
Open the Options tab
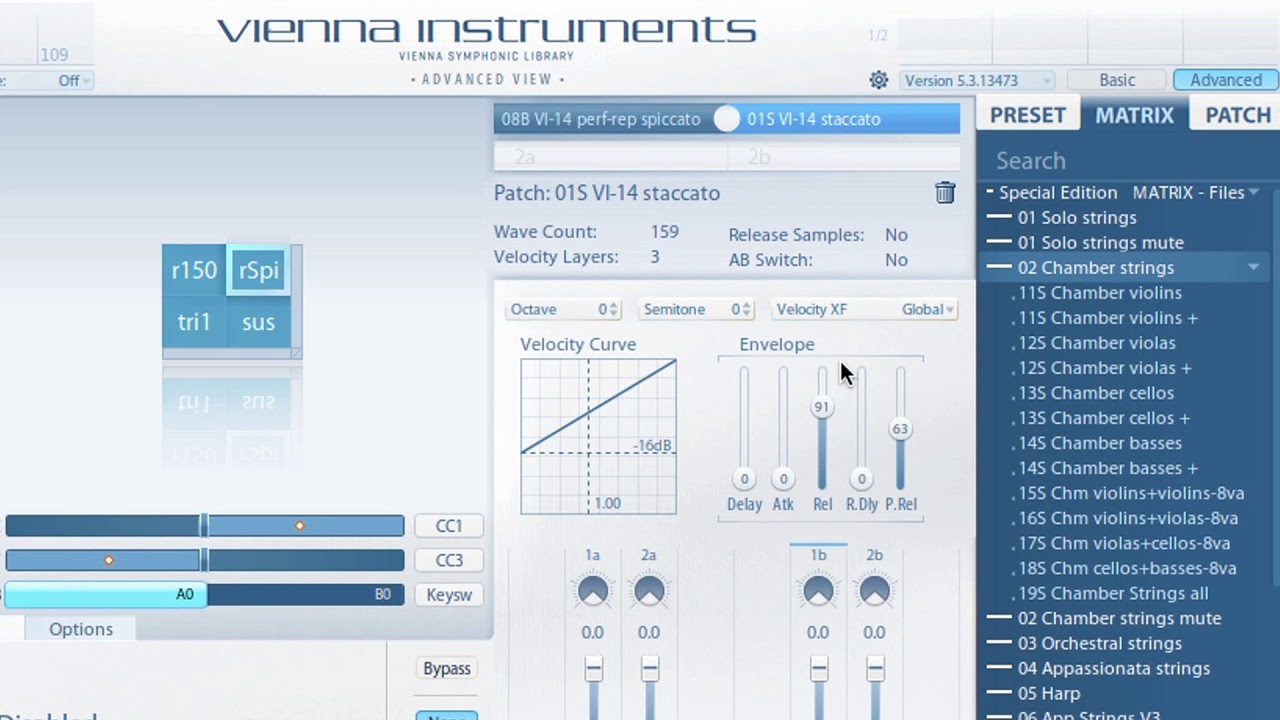(81, 629)
